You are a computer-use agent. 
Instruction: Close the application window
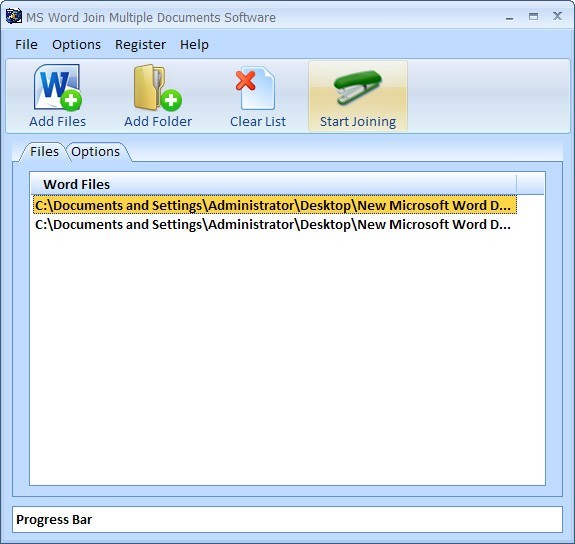(557, 16)
